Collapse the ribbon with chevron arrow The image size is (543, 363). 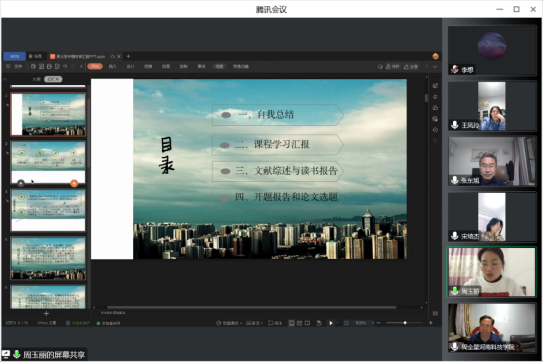(x=435, y=67)
